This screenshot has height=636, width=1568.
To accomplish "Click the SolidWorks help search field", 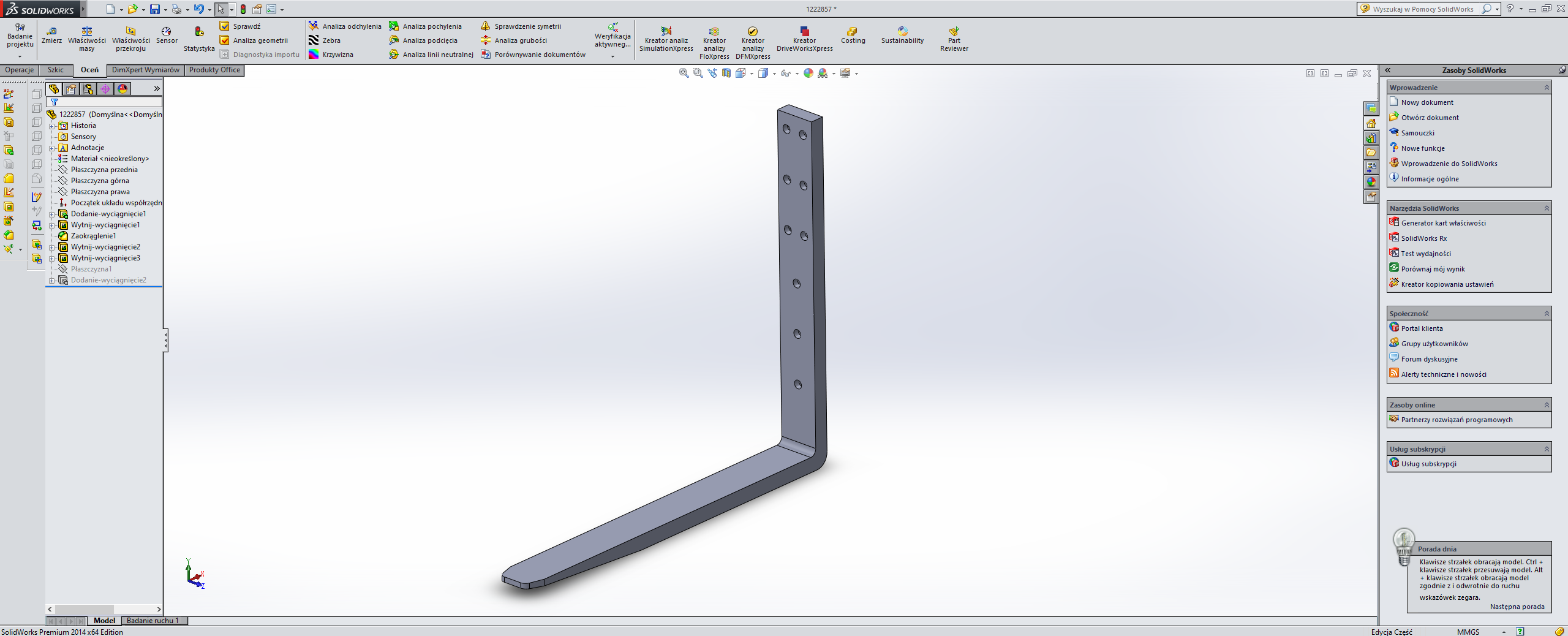I will point(1423,9).
